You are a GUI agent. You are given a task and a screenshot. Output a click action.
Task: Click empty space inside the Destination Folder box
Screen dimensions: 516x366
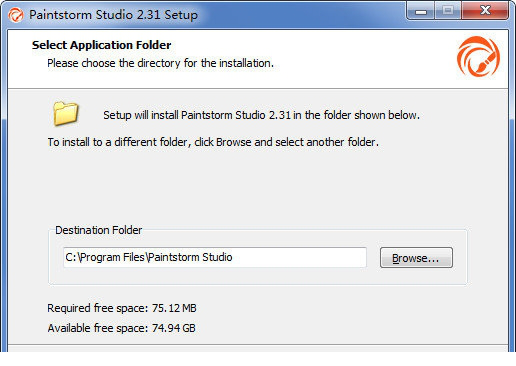tap(258, 276)
